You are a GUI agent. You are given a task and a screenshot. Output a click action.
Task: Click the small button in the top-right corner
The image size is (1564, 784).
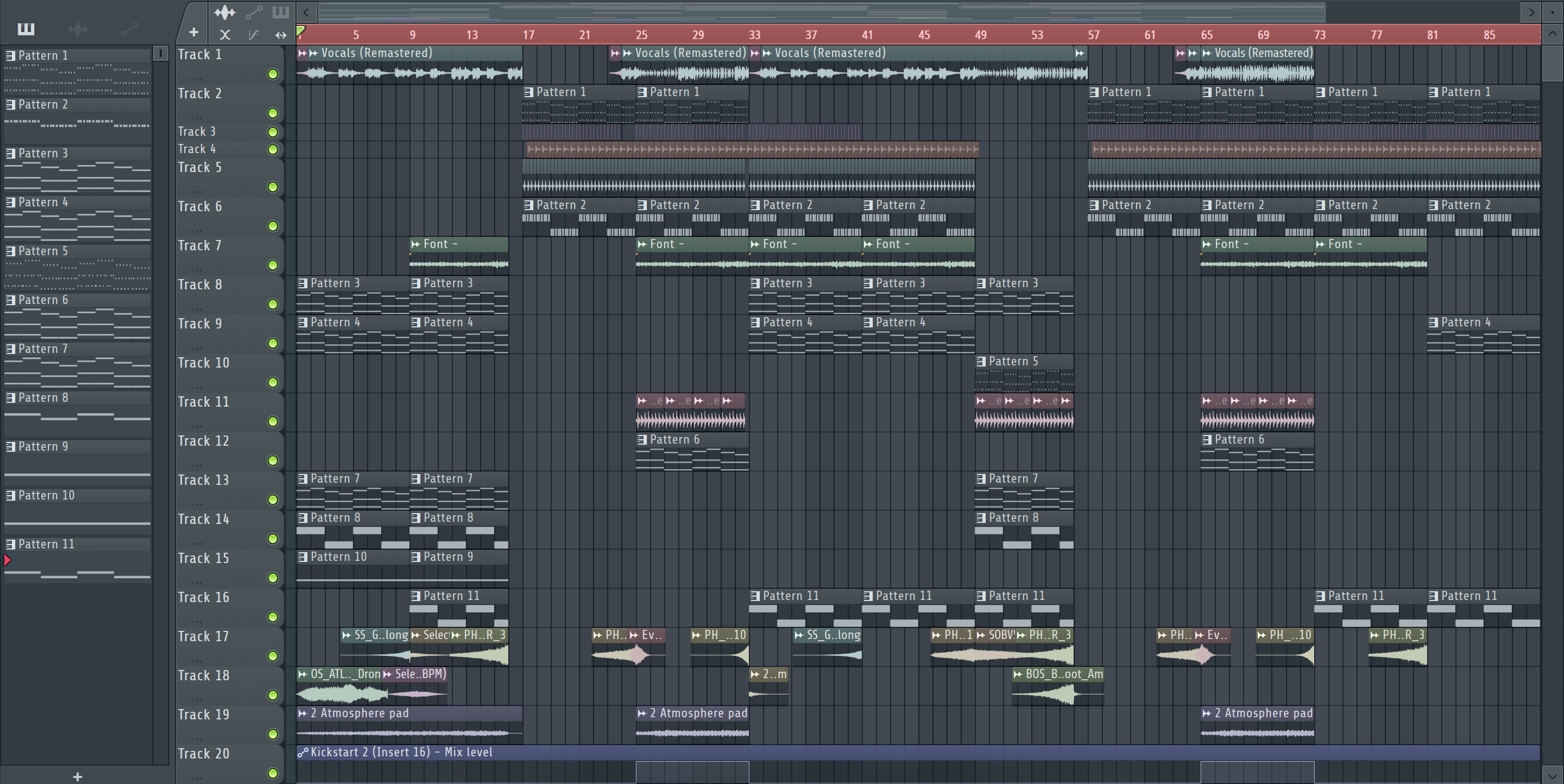click(1553, 11)
